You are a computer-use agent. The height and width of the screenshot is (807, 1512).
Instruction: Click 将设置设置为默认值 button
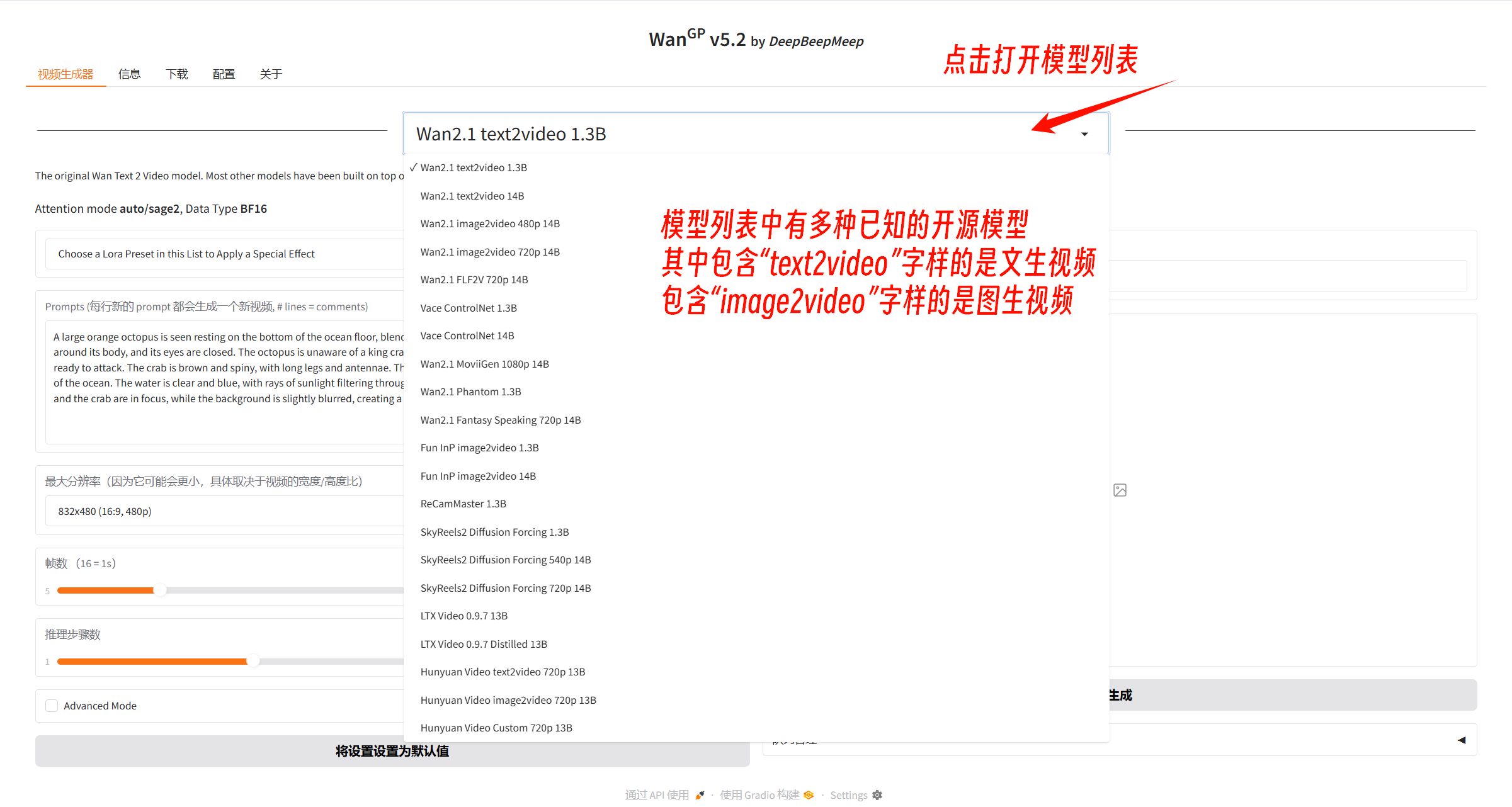(x=392, y=751)
